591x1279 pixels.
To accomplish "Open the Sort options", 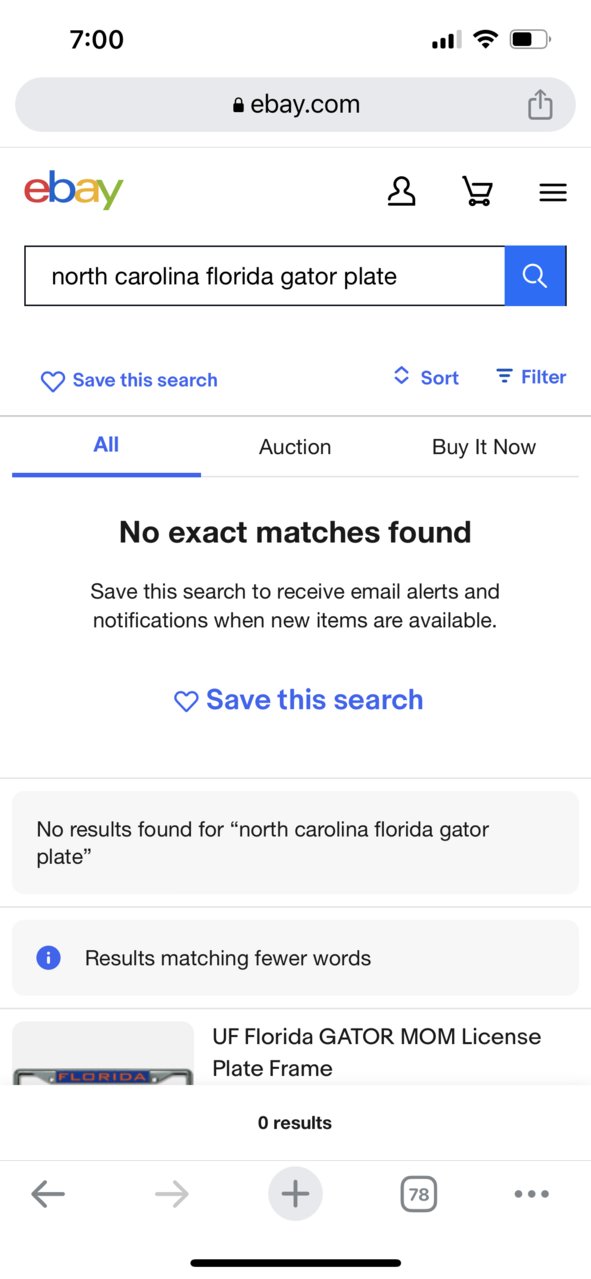I will 426,377.
